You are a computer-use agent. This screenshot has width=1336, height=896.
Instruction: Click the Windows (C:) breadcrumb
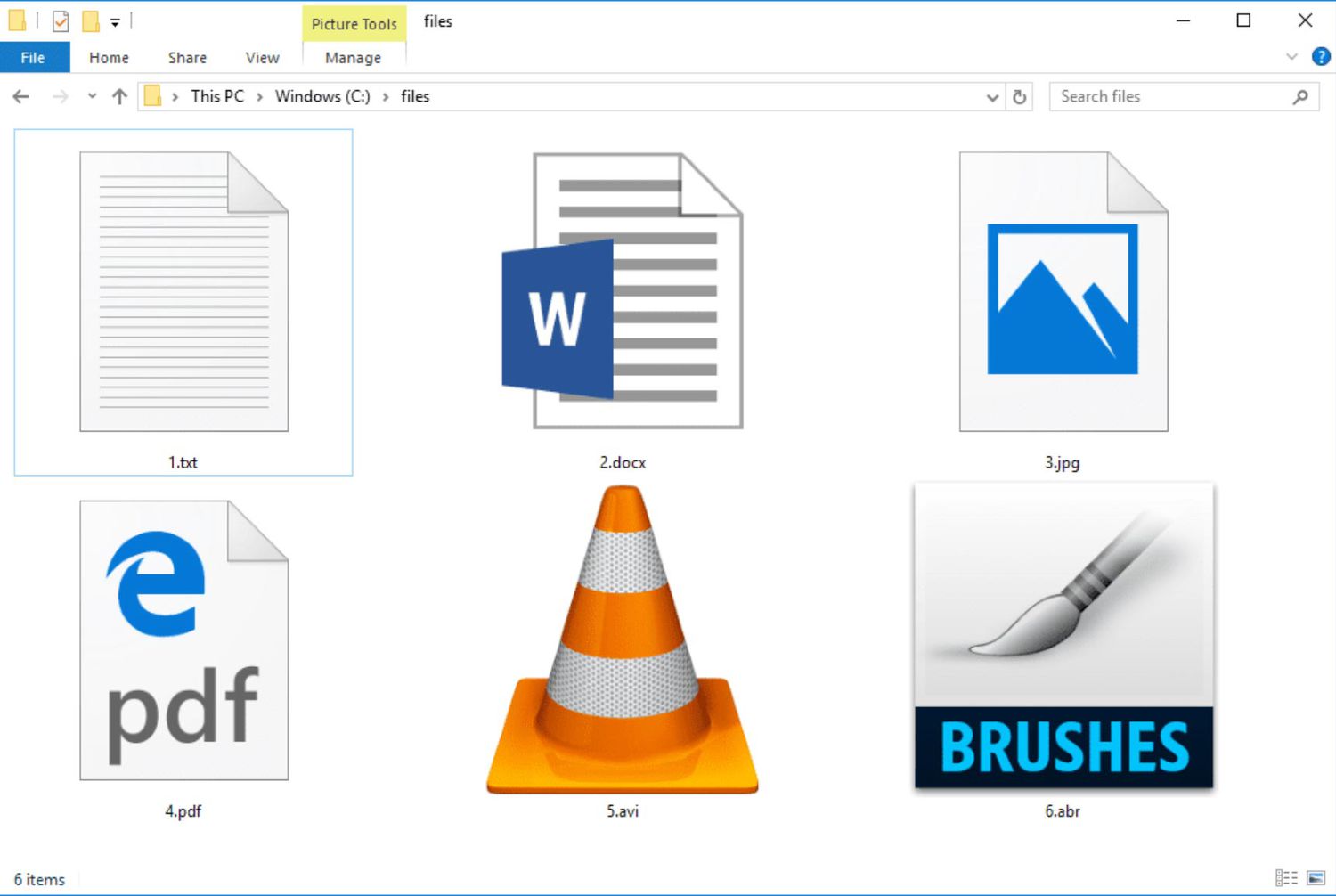[x=322, y=96]
